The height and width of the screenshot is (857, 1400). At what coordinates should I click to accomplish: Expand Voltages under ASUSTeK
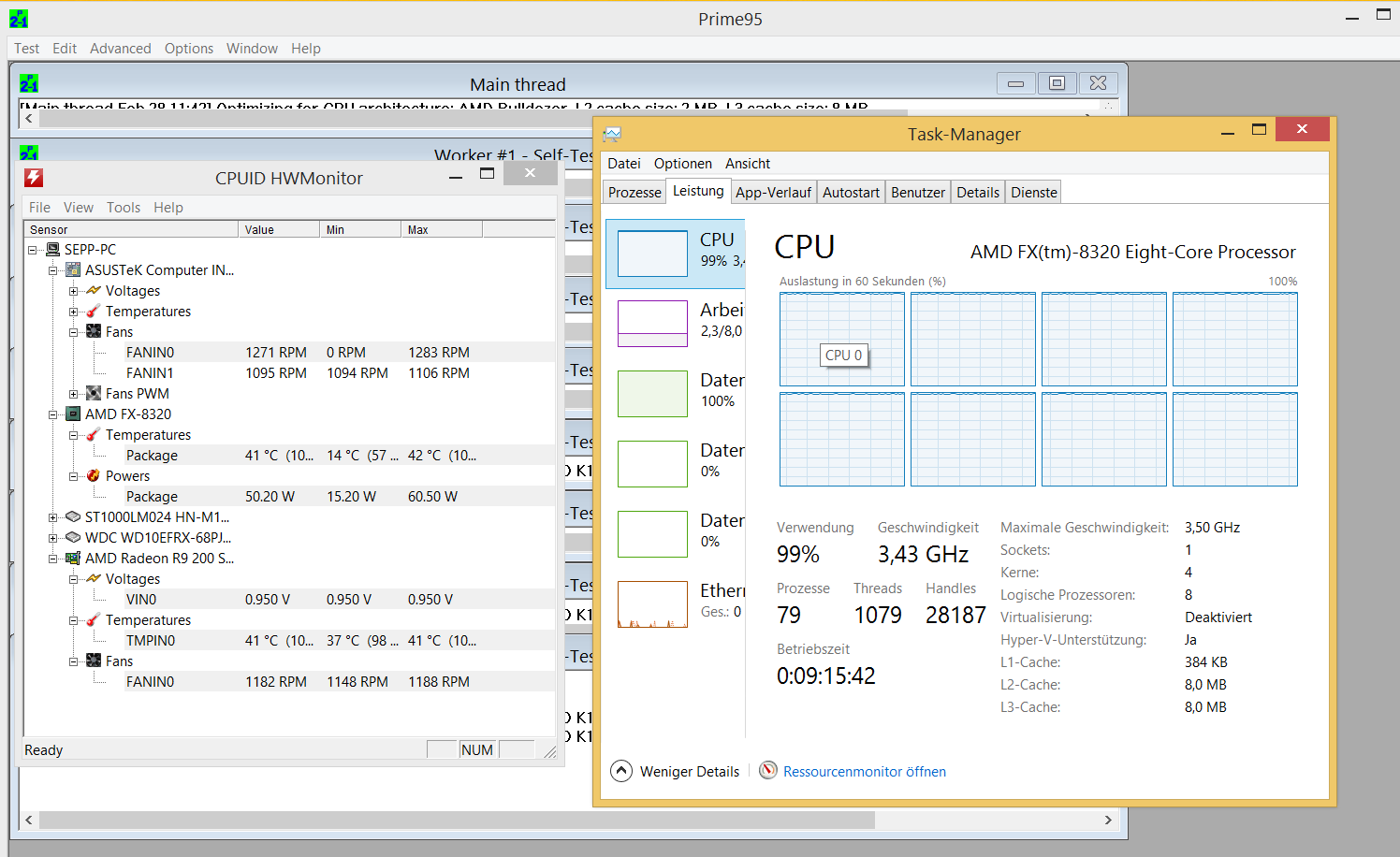[x=74, y=291]
